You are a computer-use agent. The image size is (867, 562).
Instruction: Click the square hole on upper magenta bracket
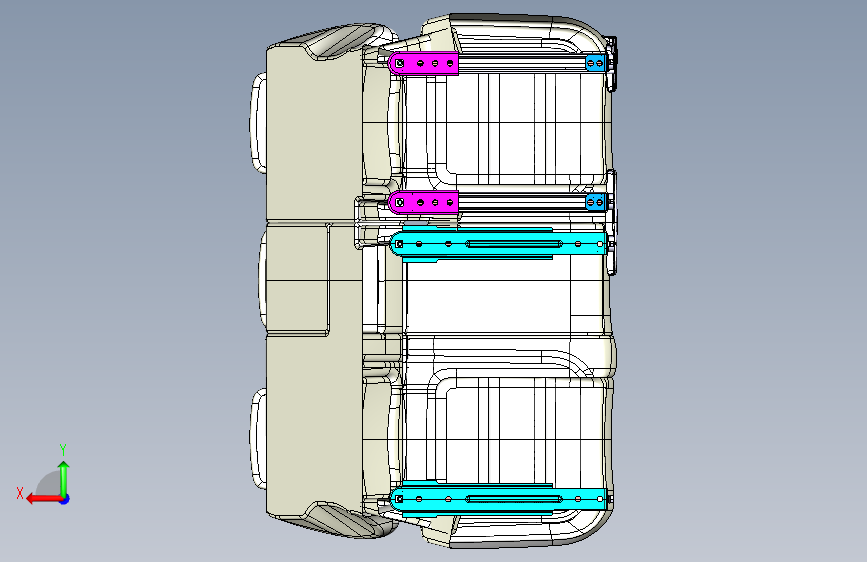(400, 64)
